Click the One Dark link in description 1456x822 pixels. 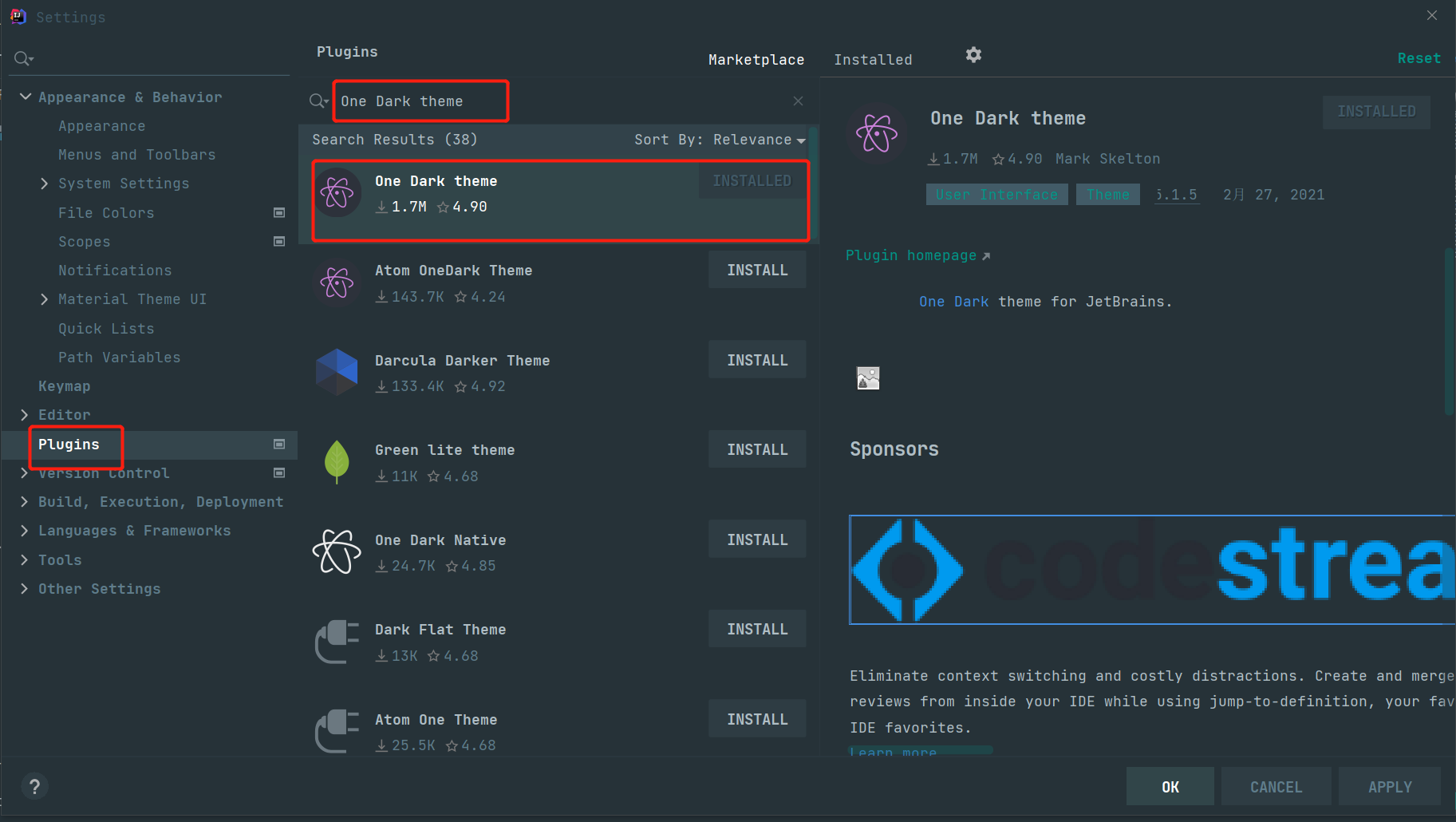pyautogui.click(x=953, y=302)
